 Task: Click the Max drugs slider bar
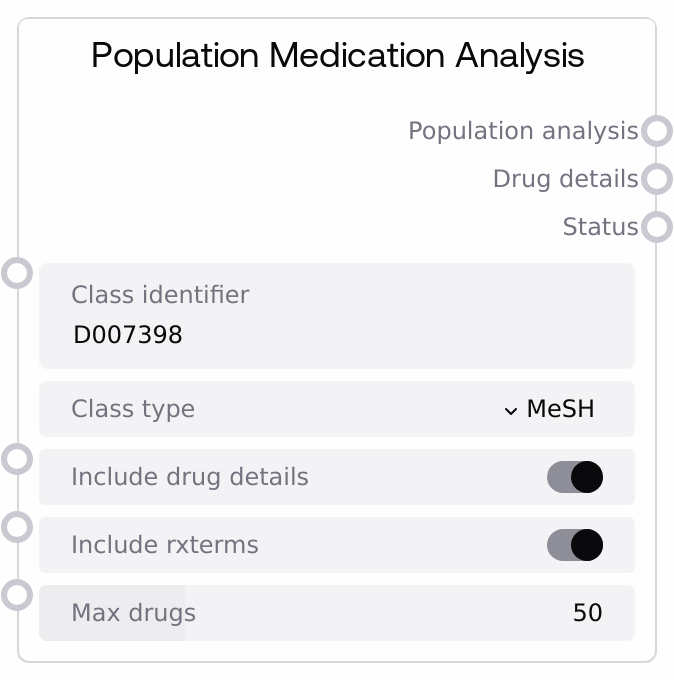[336, 613]
